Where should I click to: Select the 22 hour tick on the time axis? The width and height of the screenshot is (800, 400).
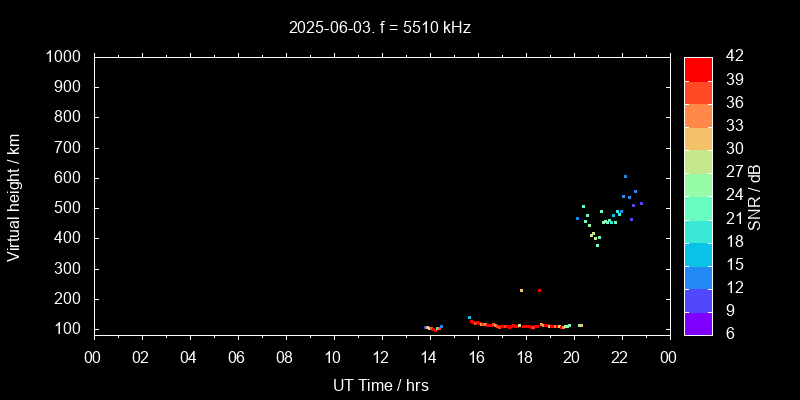point(621,357)
